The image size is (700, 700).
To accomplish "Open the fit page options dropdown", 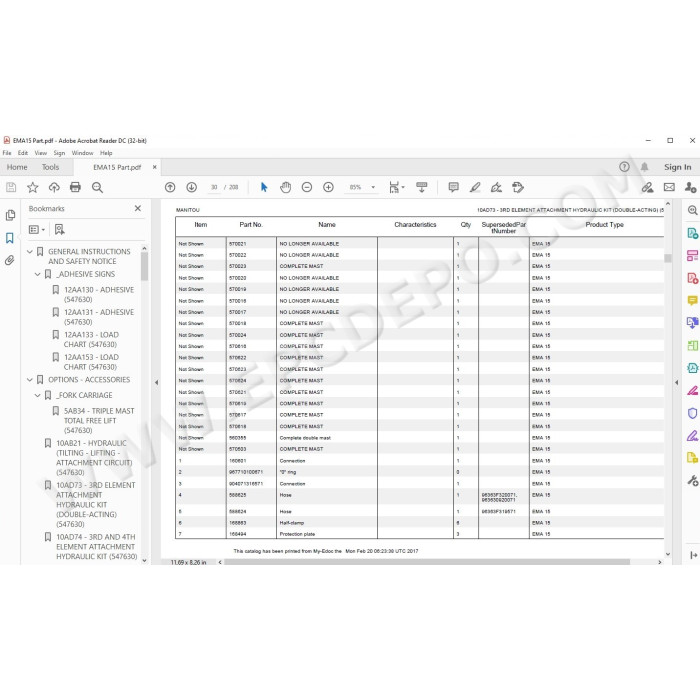I will point(396,188).
